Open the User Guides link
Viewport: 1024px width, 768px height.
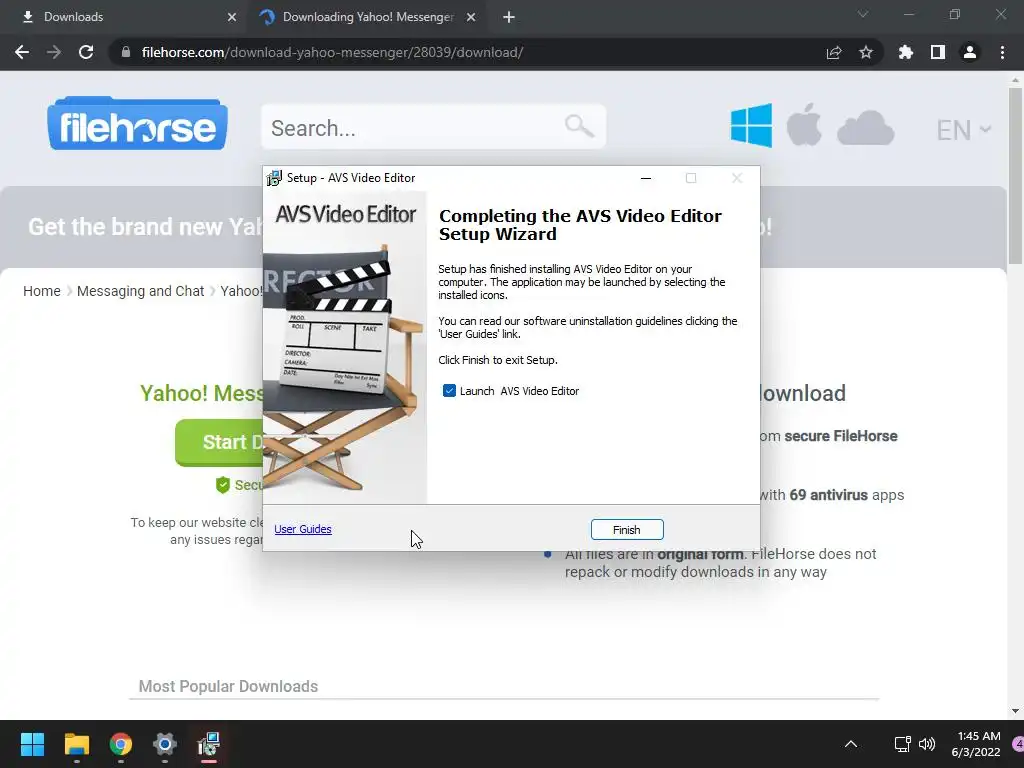303,529
